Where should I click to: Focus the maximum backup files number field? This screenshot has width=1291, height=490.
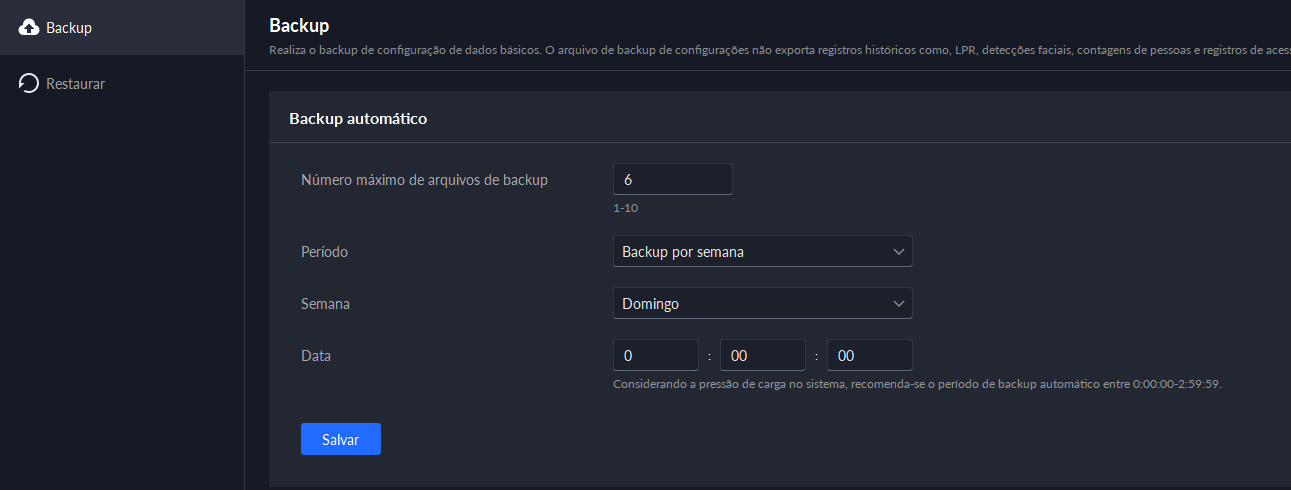[x=672, y=179]
